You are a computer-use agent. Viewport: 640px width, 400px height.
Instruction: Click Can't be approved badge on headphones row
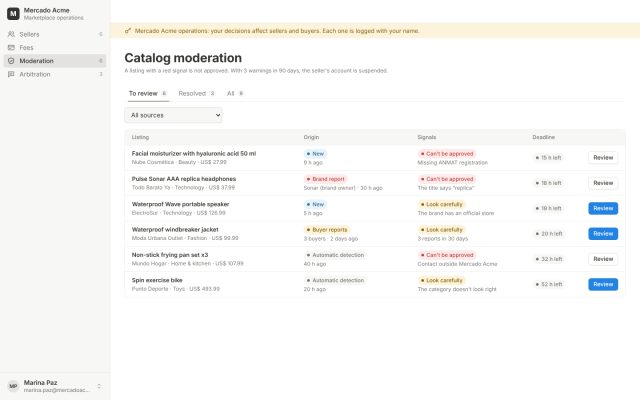point(447,179)
